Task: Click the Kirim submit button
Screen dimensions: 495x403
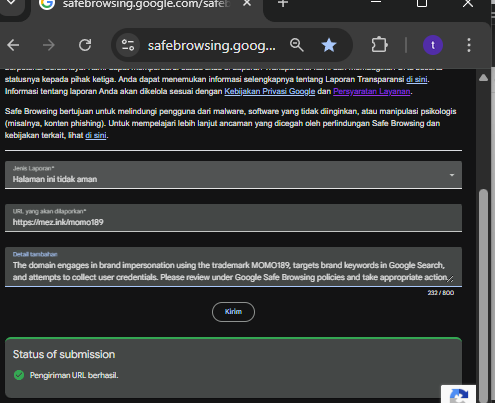Action: coord(233,312)
